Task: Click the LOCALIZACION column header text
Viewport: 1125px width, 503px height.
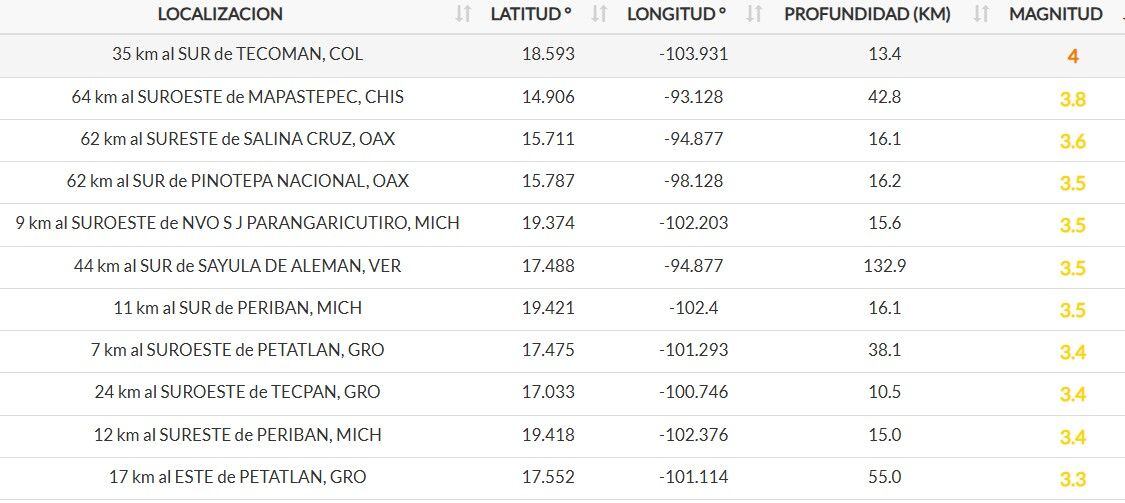Action: point(220,14)
